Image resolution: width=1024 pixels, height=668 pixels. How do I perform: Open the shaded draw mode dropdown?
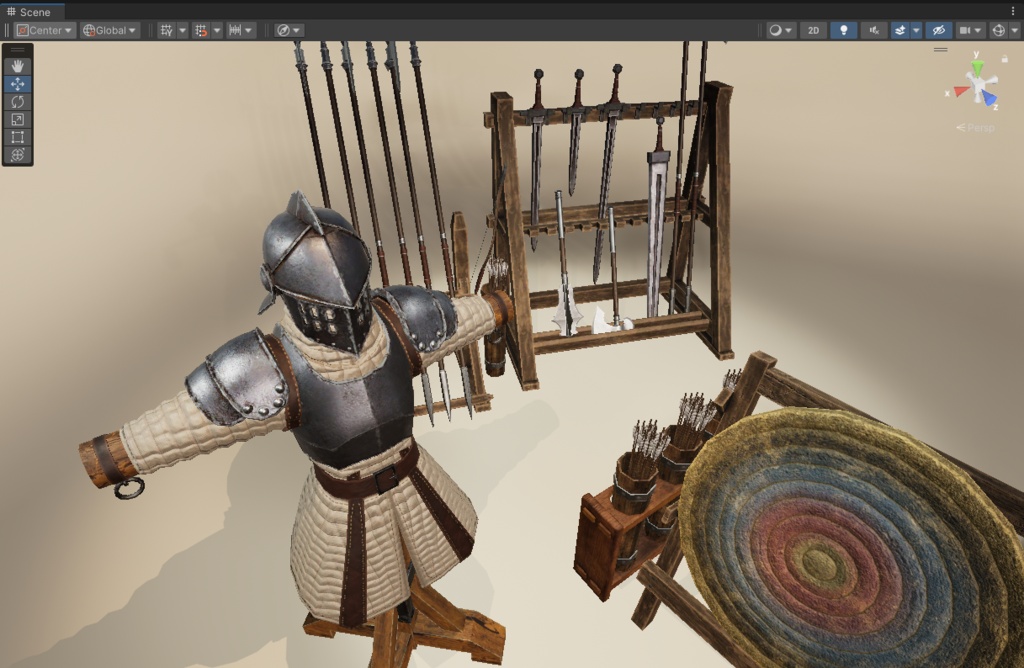(x=780, y=30)
